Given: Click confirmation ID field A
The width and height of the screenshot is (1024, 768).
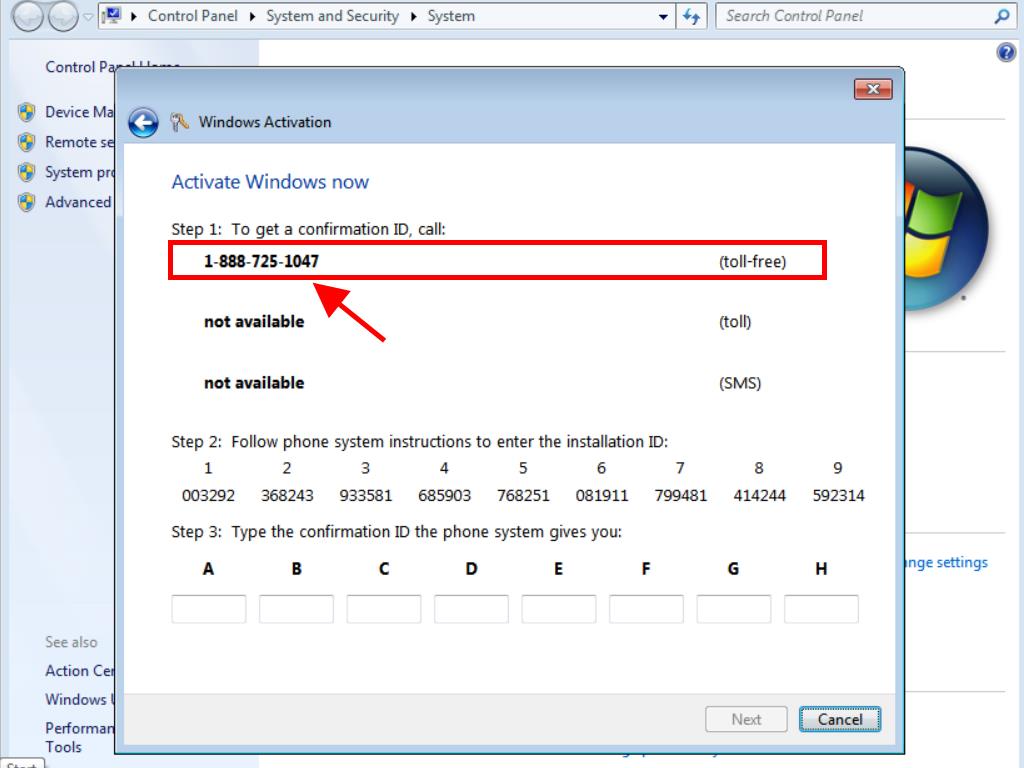Looking at the screenshot, I should (209, 609).
